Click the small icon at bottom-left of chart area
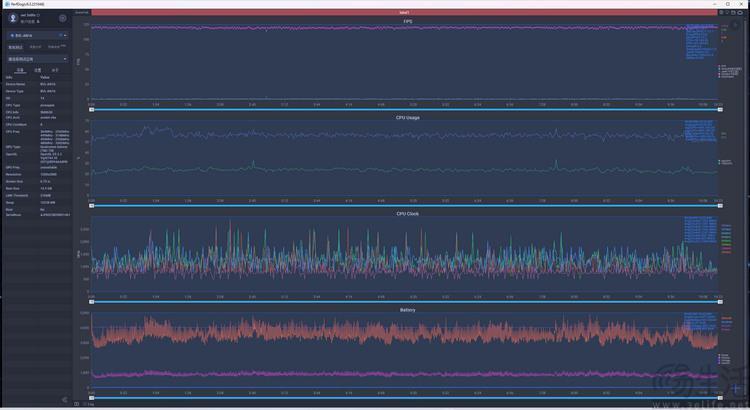750x410 pixels. (x=77, y=404)
